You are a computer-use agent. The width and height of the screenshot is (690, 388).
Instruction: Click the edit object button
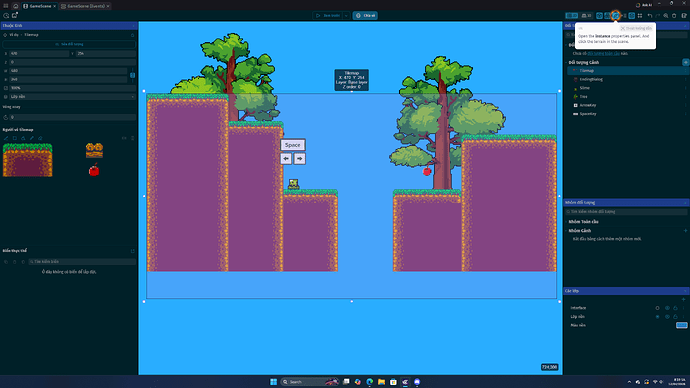[x=70, y=44]
